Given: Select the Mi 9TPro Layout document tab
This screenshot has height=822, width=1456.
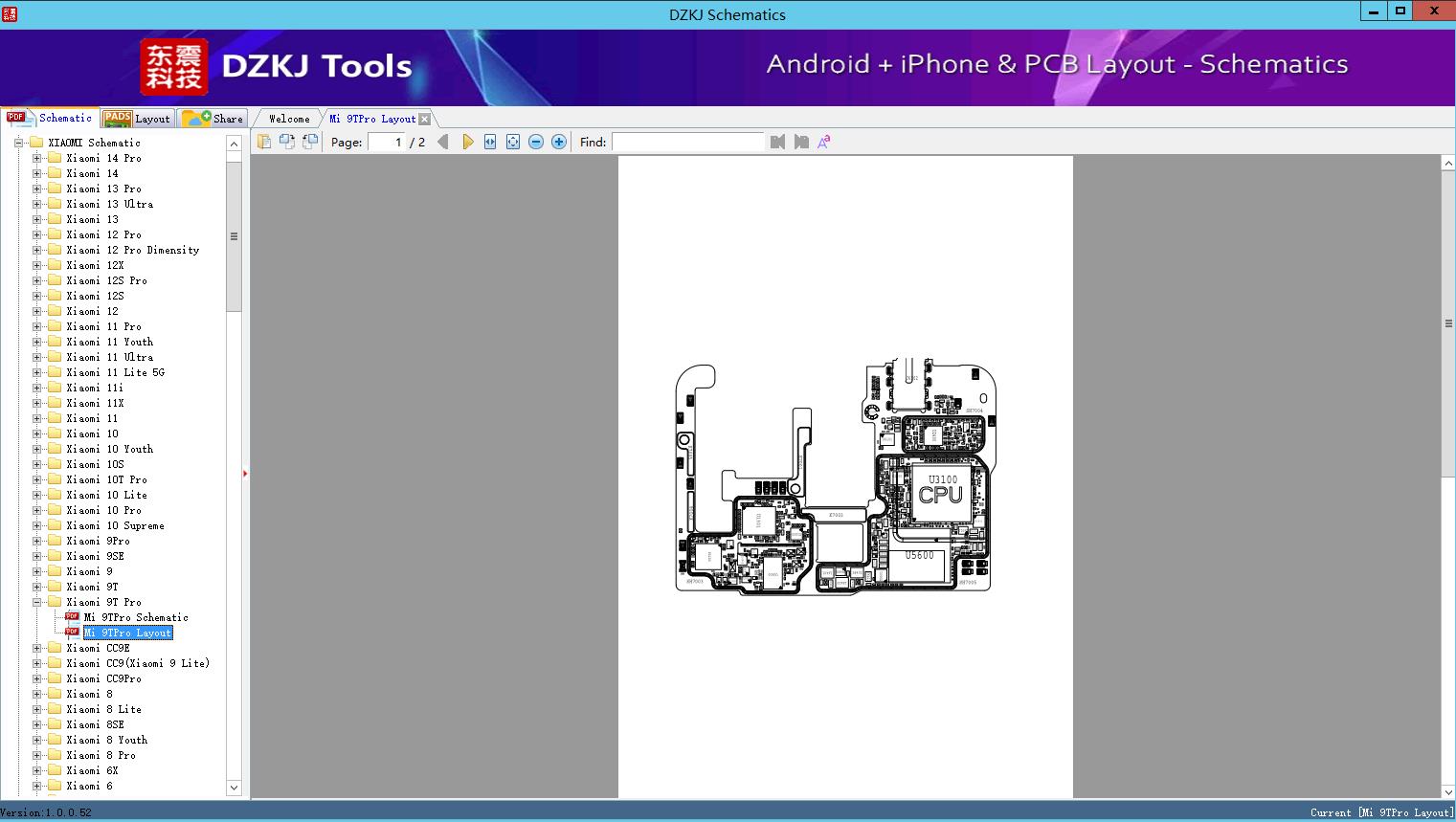Looking at the screenshot, I should (372, 119).
